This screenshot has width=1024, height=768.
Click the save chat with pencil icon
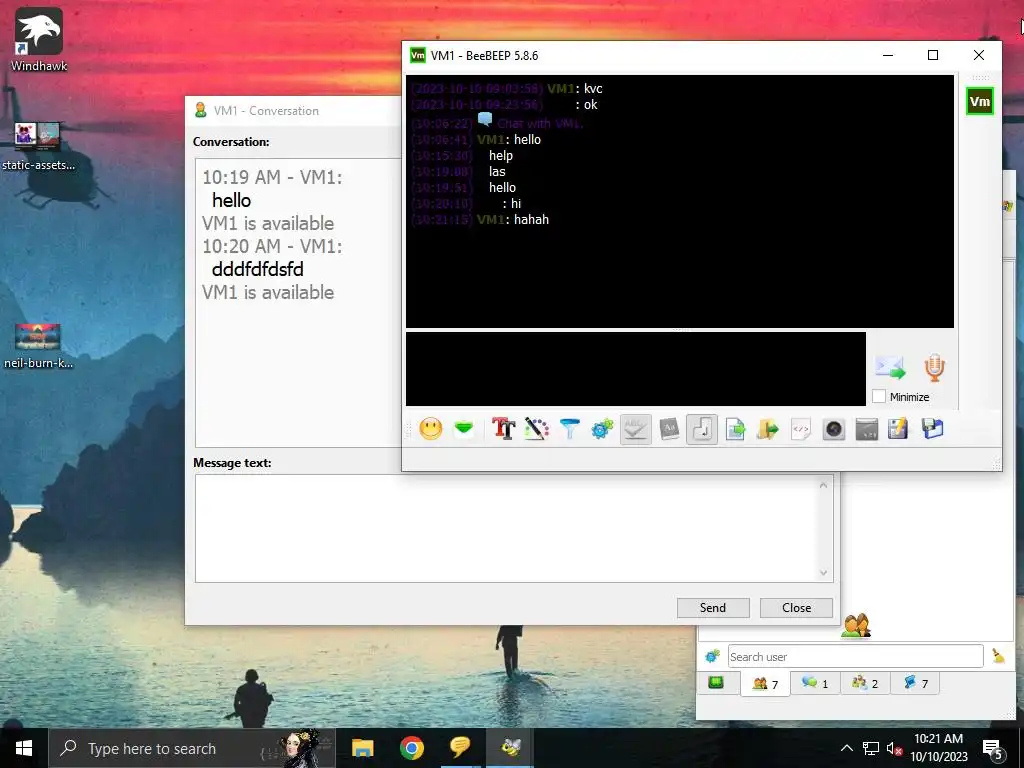click(x=899, y=429)
